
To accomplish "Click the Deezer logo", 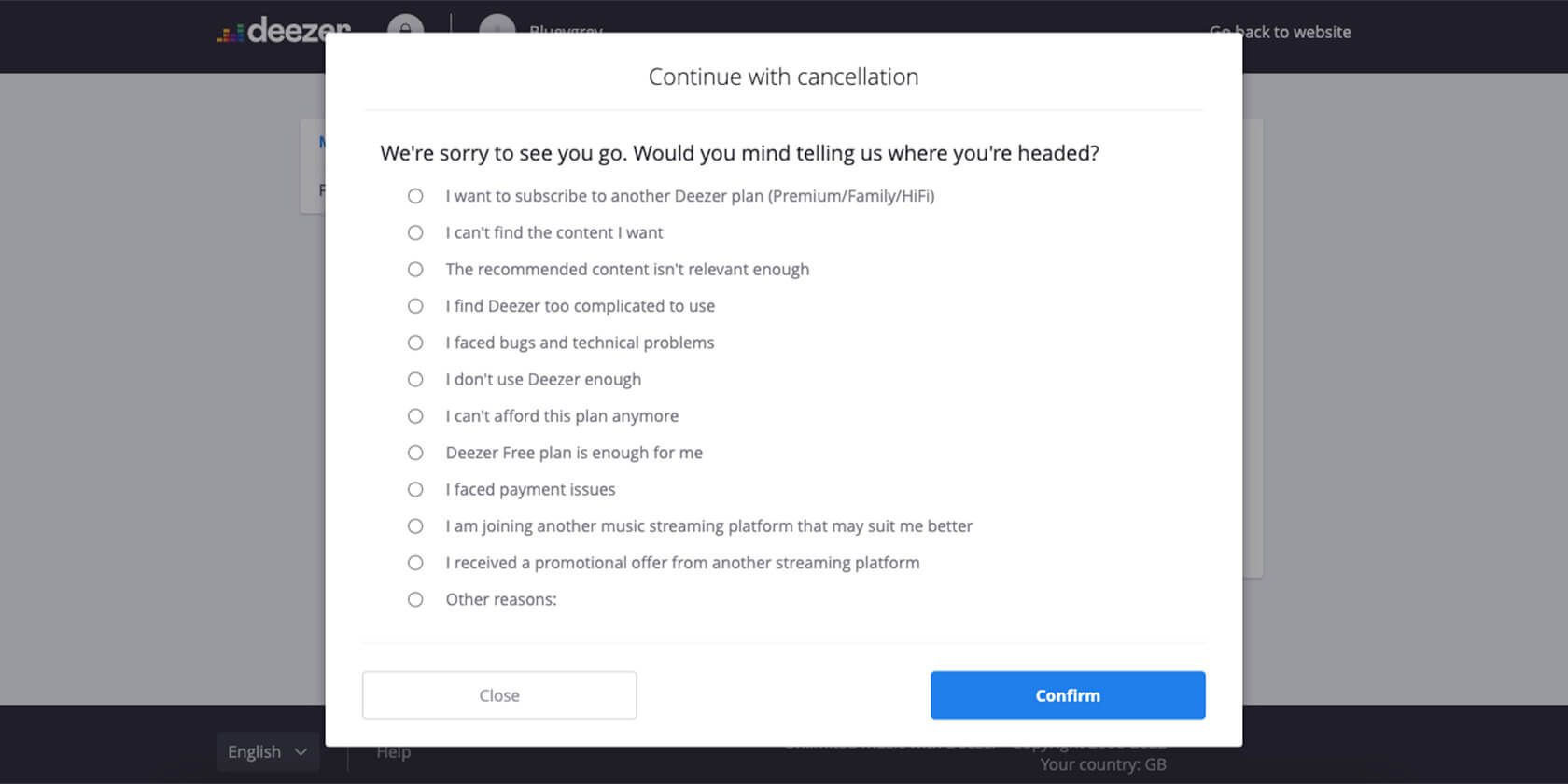I will coord(283,31).
